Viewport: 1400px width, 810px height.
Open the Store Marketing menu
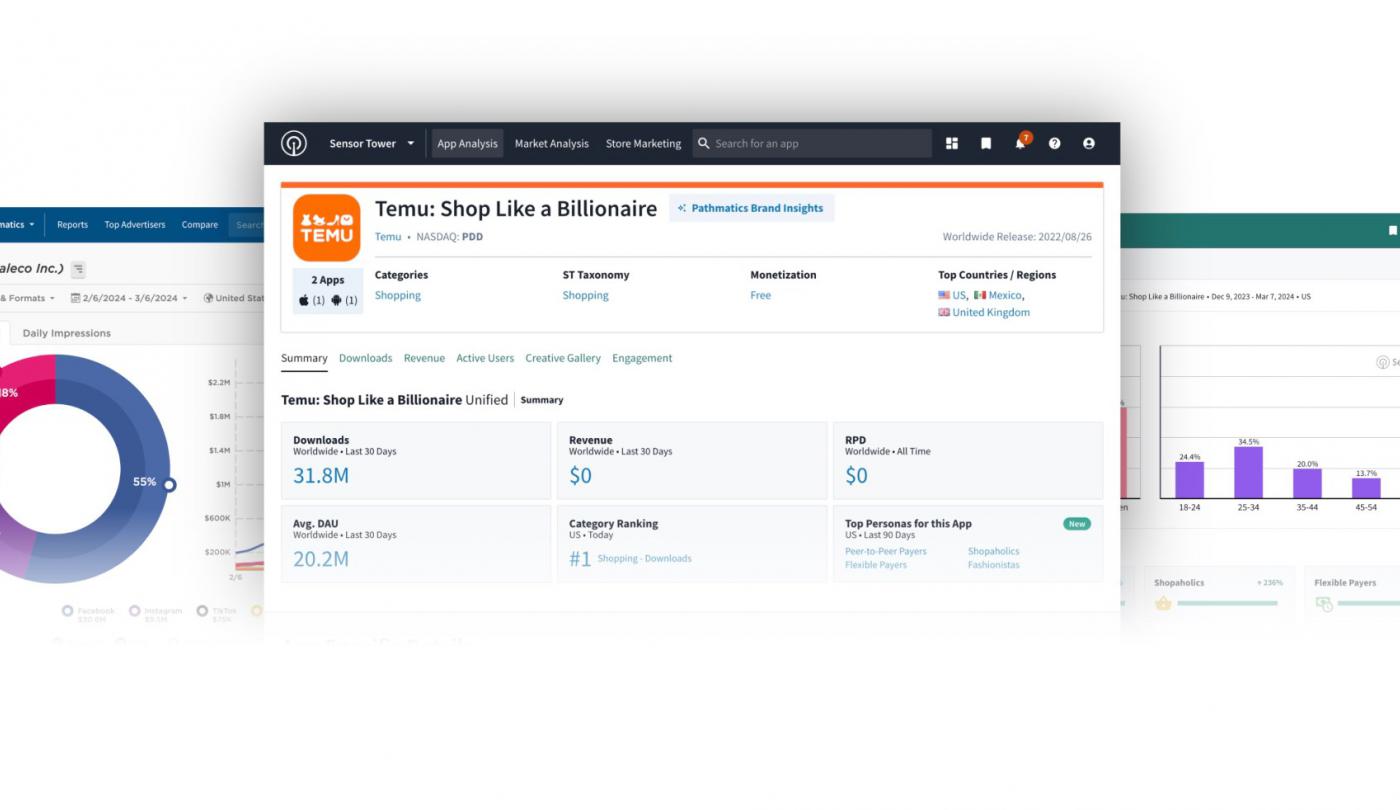click(643, 143)
